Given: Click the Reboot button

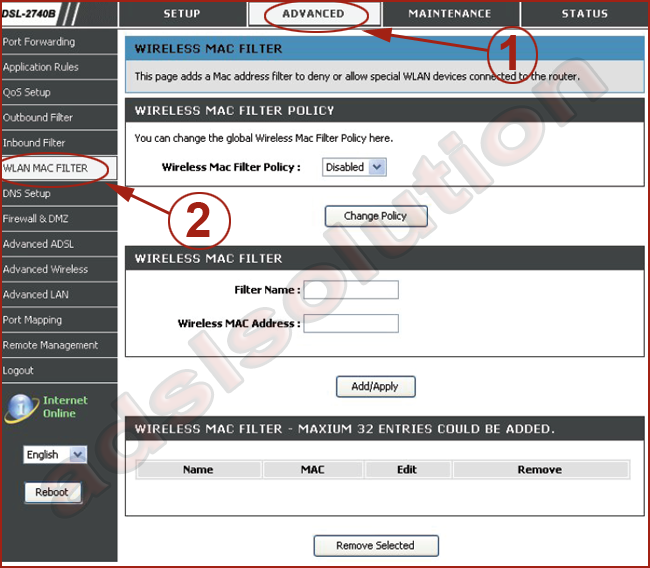Looking at the screenshot, I should click(x=52, y=492).
